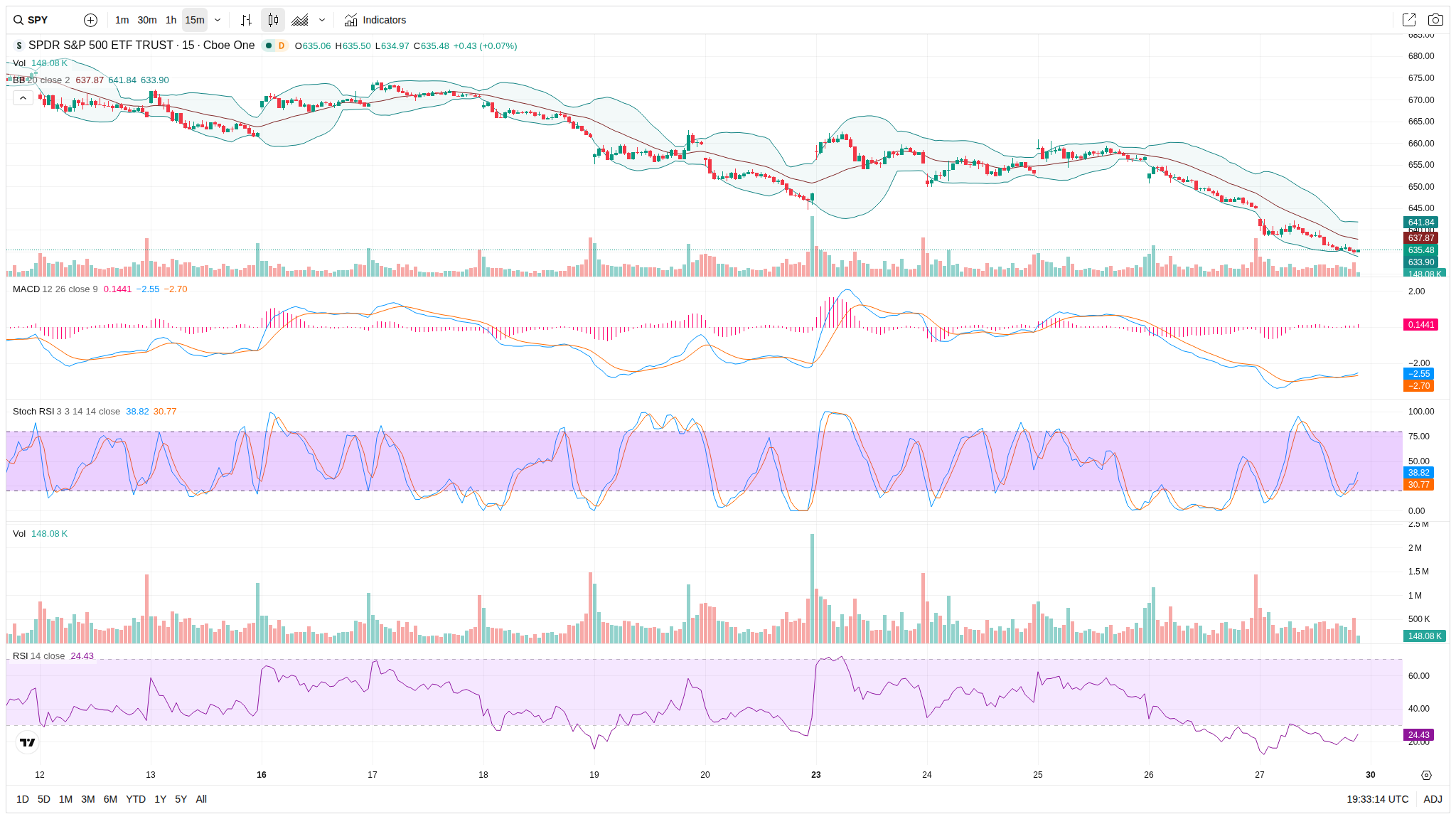The height and width of the screenshot is (819, 1456).
Task: Toggle the ADJ price adjustment
Action: coord(1433,799)
